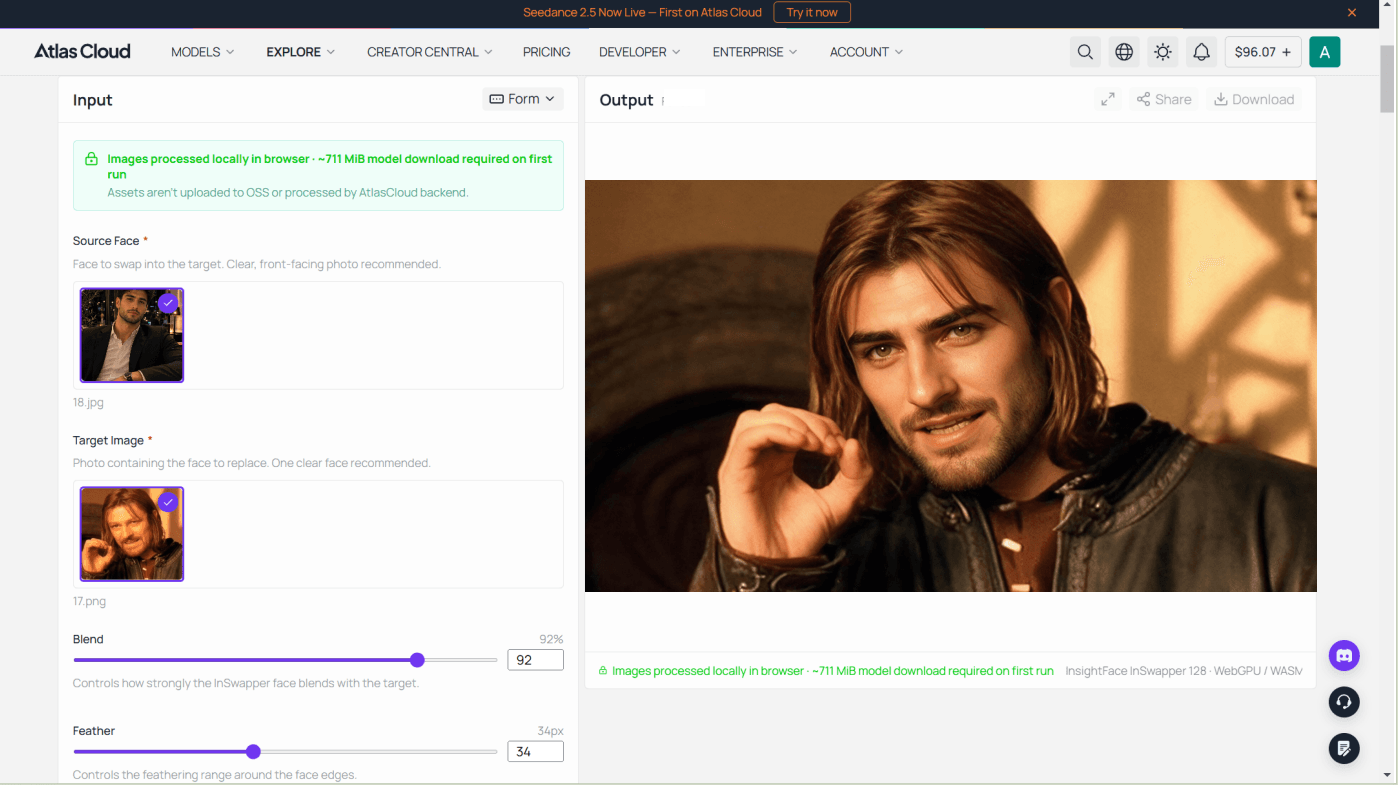Expand the MODELS menu
Screen dimensions: 1398x785
(202, 52)
